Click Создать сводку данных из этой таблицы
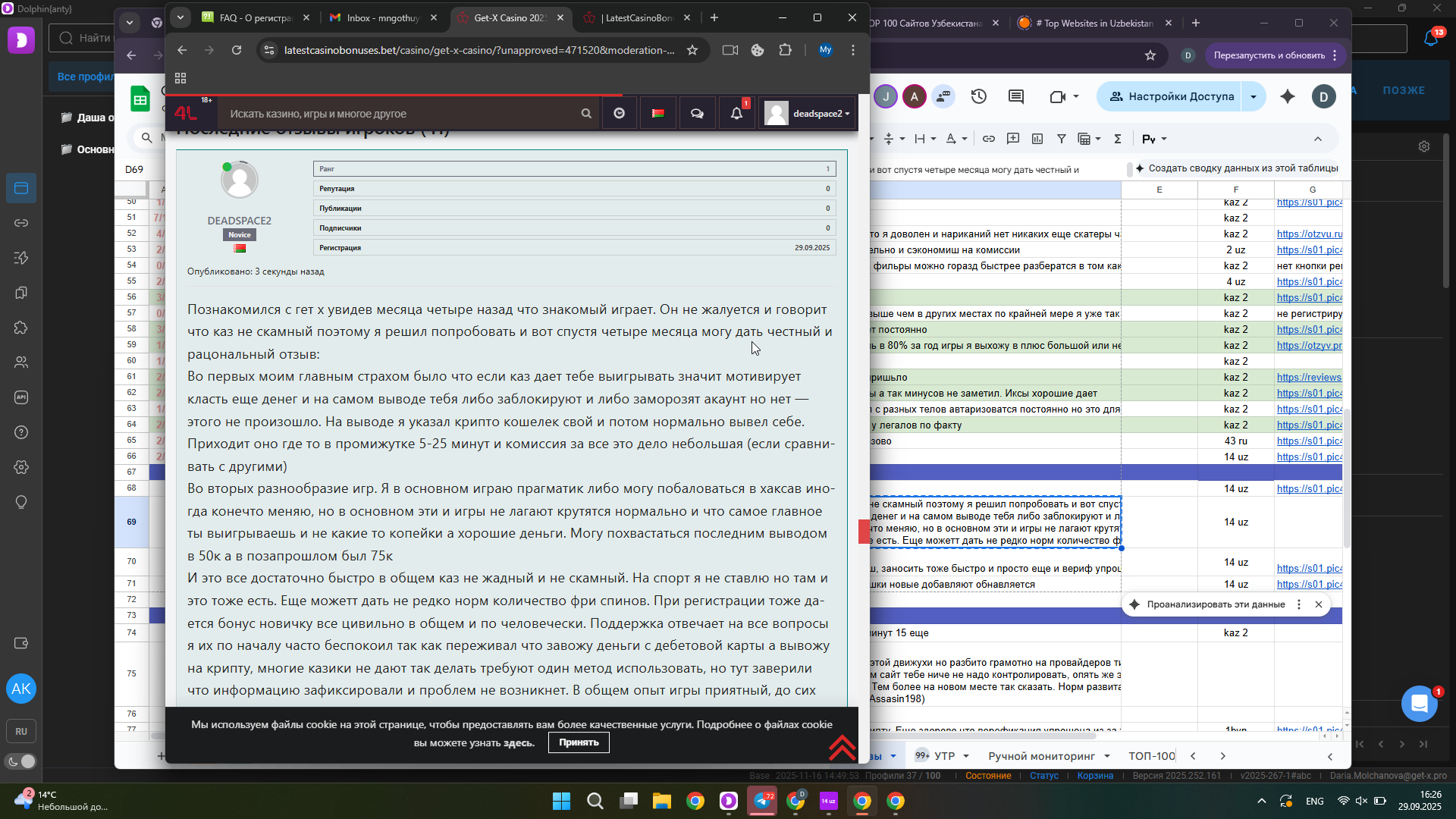The height and width of the screenshot is (819, 1456). (1236, 168)
